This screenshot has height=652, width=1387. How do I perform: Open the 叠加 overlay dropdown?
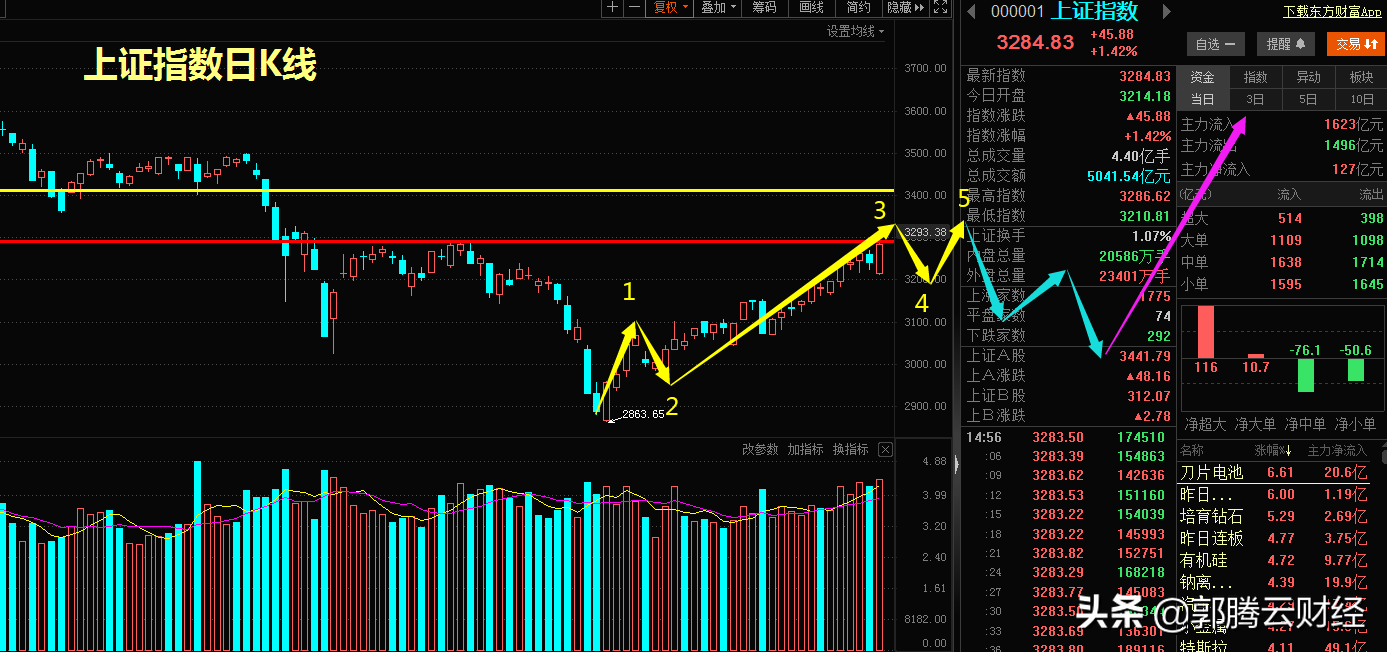719,8
